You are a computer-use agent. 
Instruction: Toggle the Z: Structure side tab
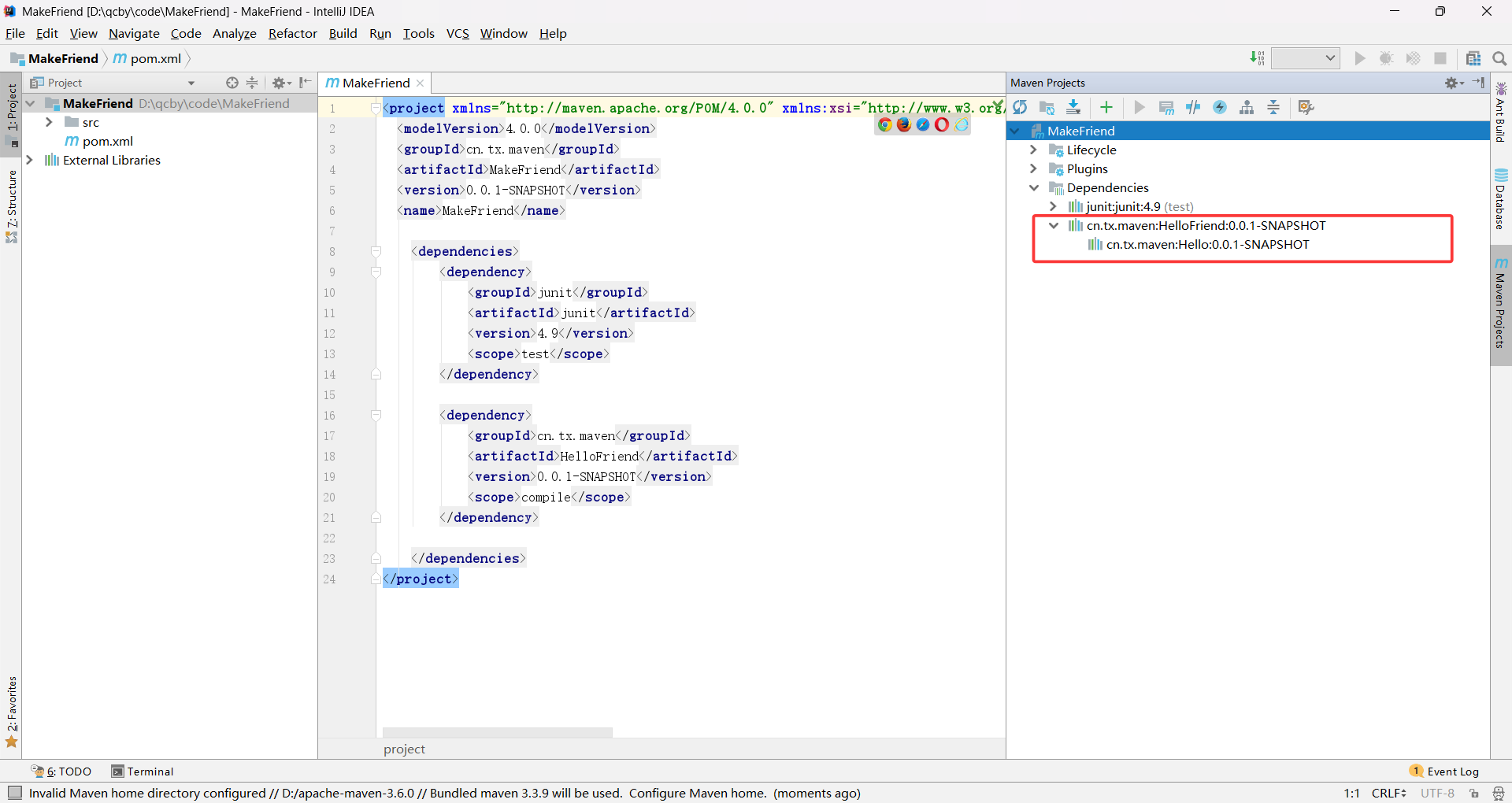click(11, 206)
